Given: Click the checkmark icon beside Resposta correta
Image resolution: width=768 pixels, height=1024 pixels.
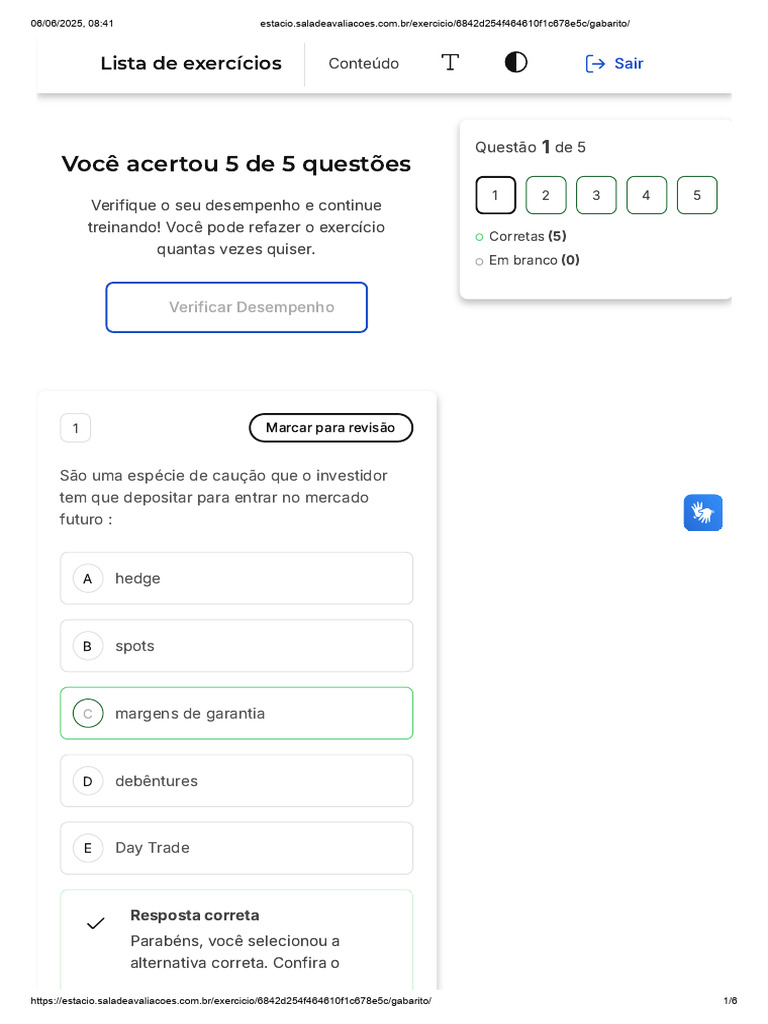Looking at the screenshot, I should click(96, 923).
